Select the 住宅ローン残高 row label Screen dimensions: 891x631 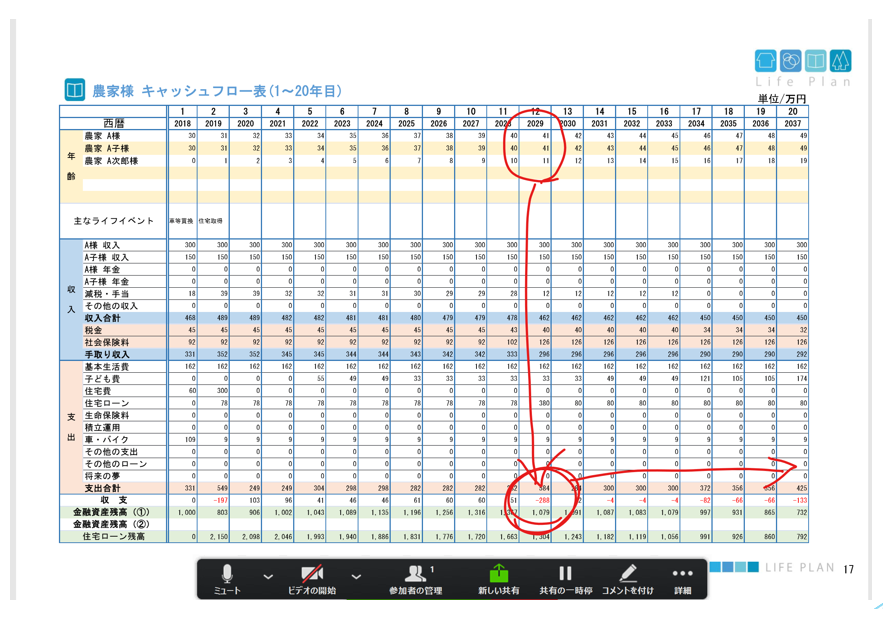pyautogui.click(x=115, y=536)
